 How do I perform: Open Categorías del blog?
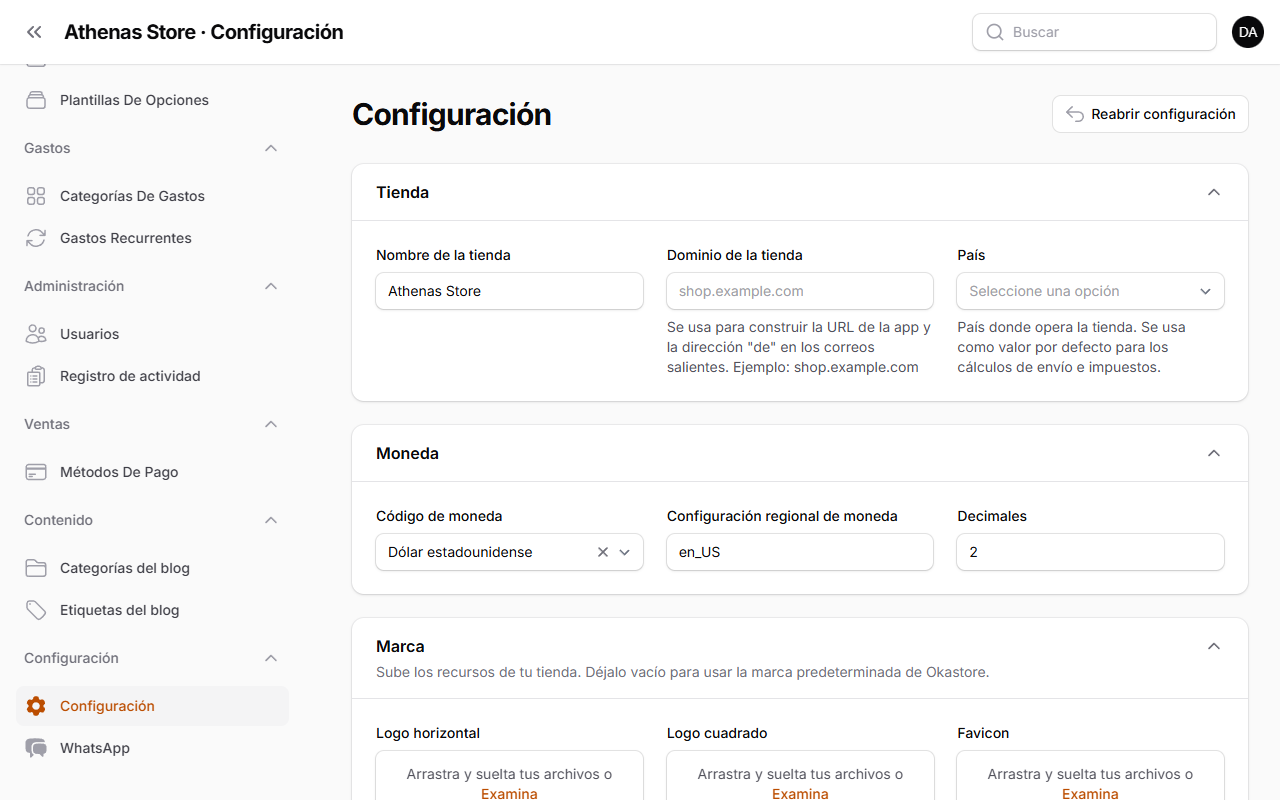pos(152,568)
